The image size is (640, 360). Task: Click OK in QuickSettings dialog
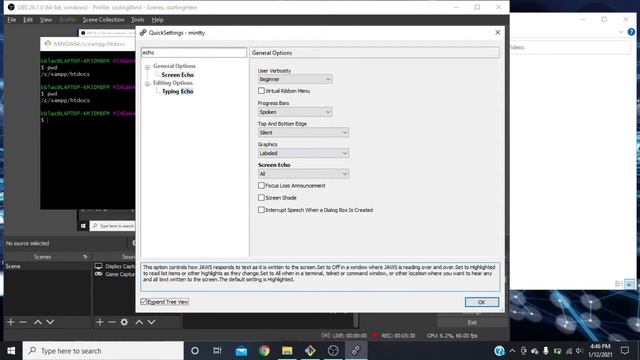(482, 302)
